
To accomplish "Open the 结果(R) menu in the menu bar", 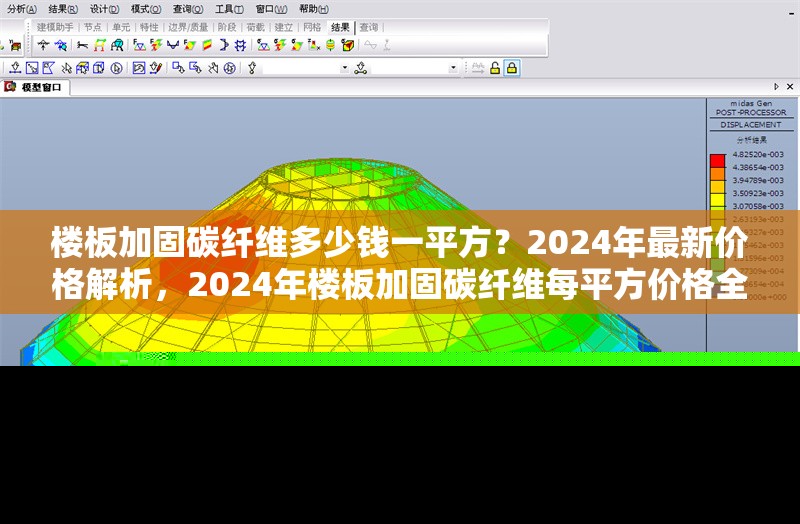I will [63, 9].
